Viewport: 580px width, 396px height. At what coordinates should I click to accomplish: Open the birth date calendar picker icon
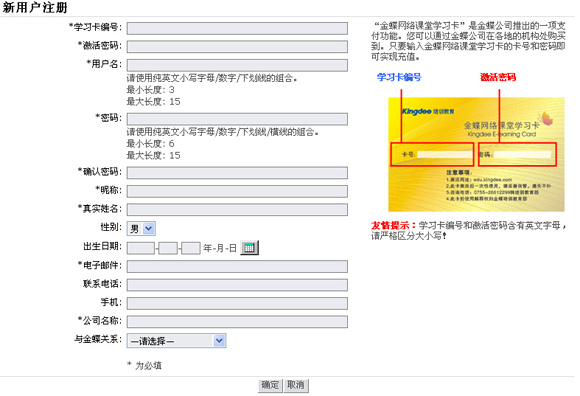click(x=249, y=248)
